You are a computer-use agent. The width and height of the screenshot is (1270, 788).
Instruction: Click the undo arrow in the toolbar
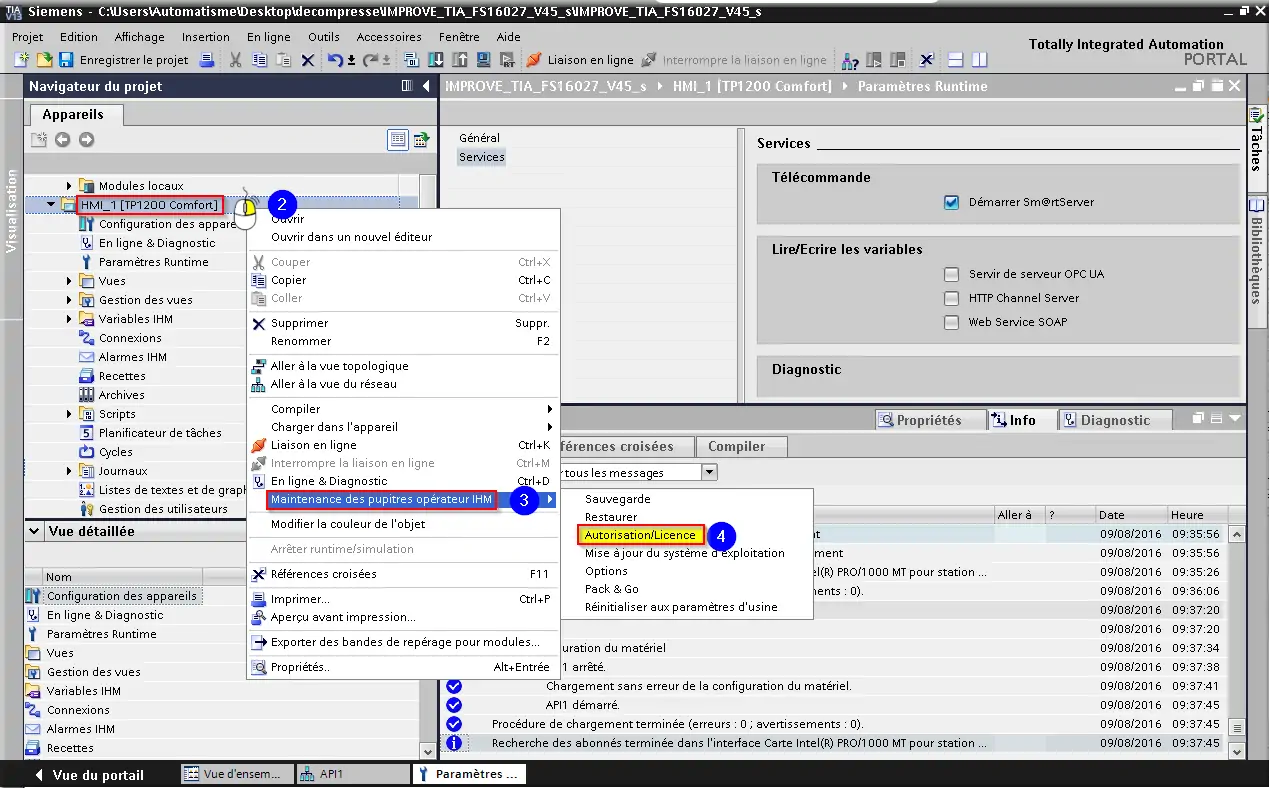tap(334, 60)
